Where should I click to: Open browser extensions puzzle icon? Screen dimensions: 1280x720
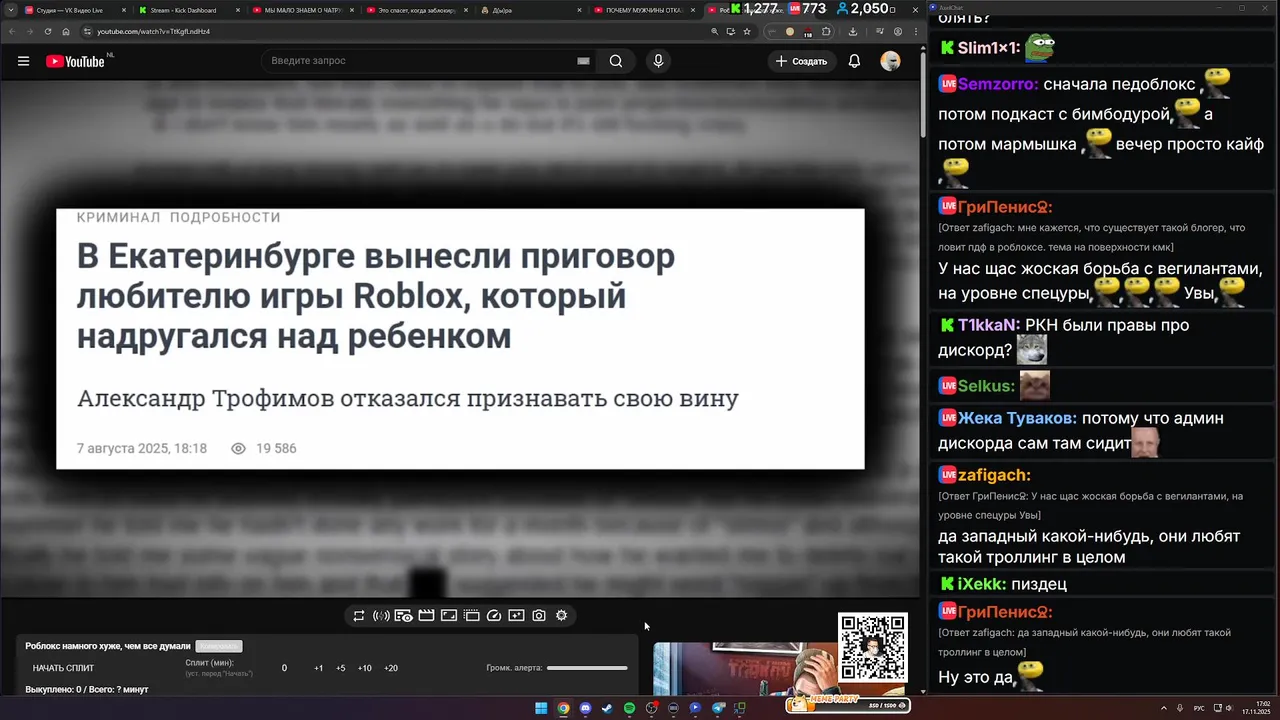(826, 31)
